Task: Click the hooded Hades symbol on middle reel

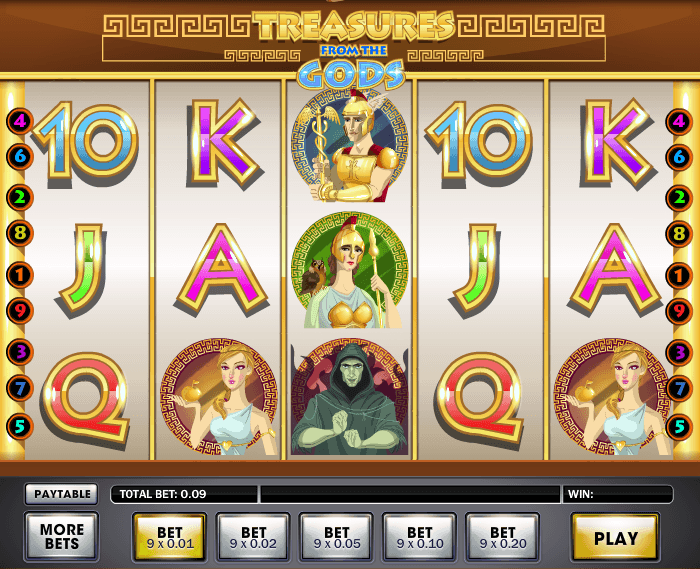Action: click(x=350, y=399)
